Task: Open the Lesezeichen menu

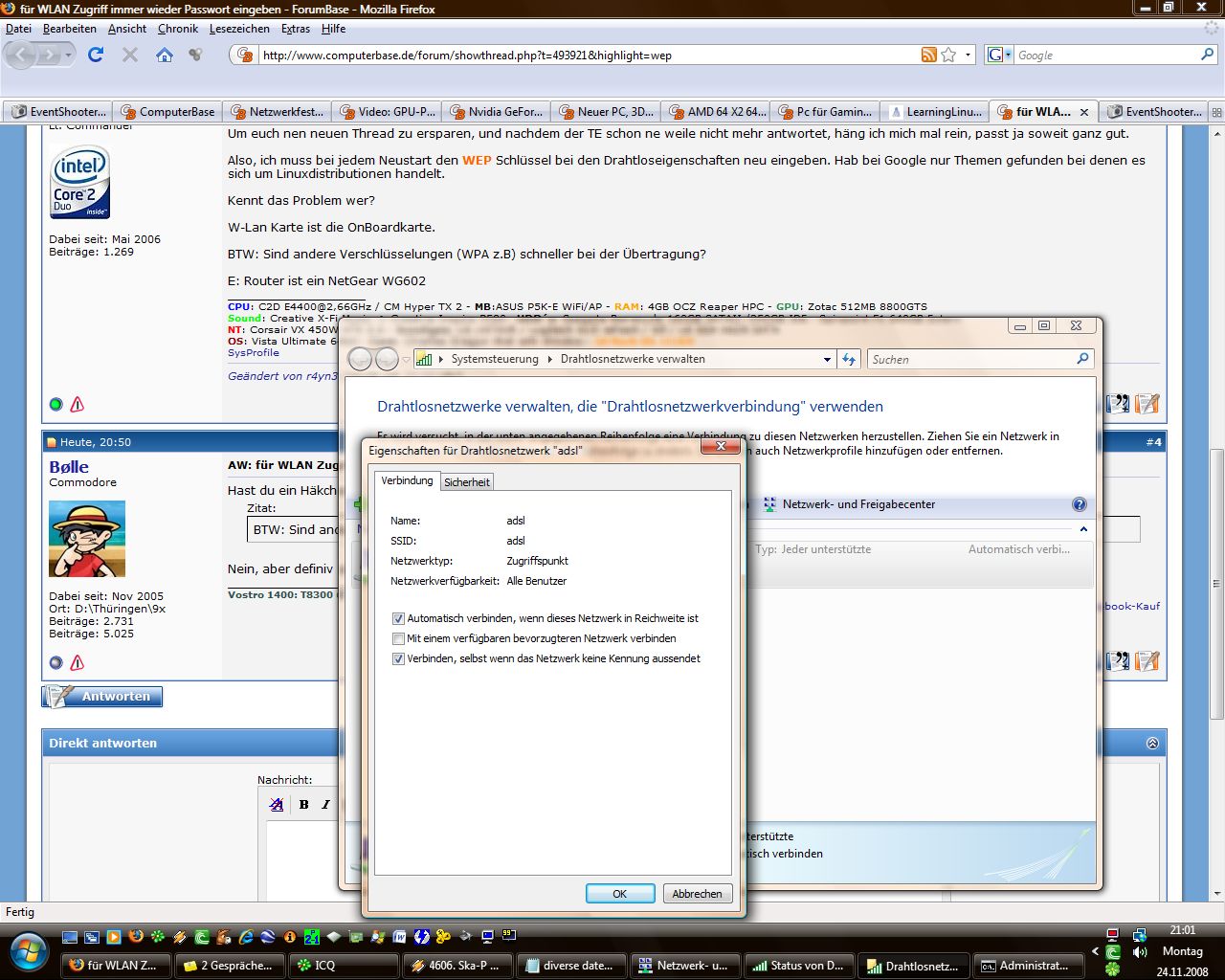Action: click(239, 29)
